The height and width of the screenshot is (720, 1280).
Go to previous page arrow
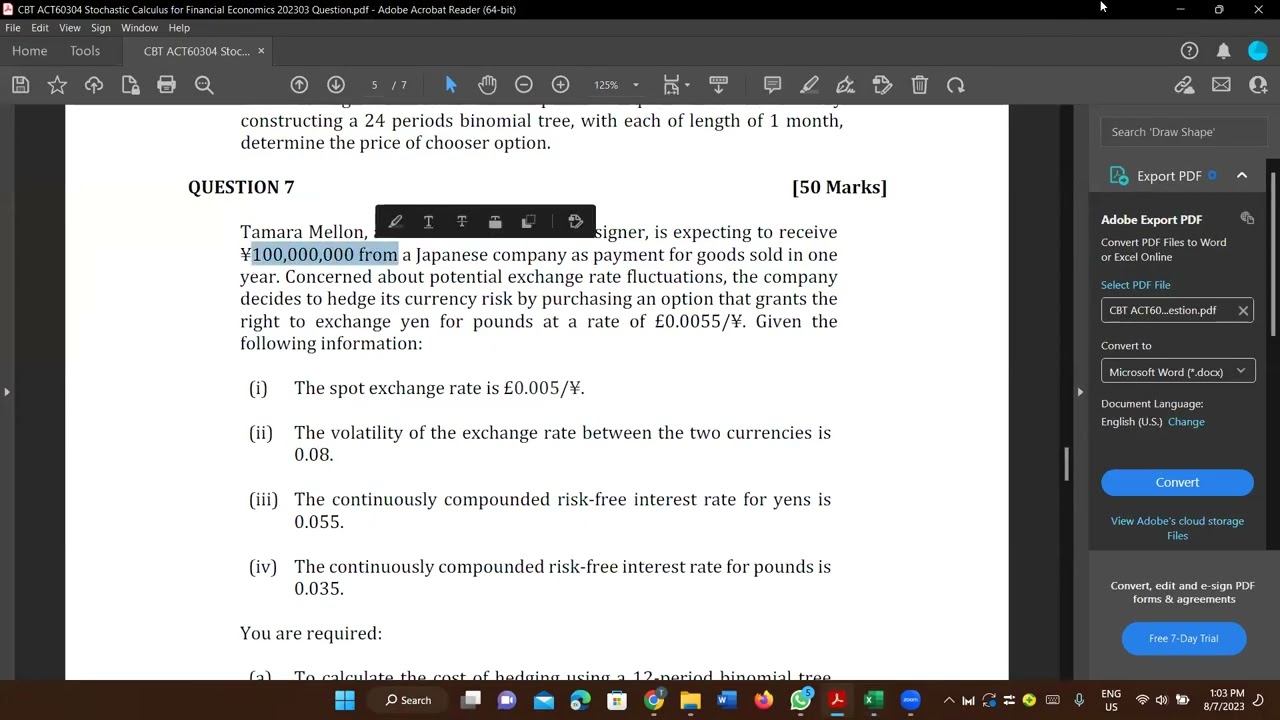tap(299, 85)
